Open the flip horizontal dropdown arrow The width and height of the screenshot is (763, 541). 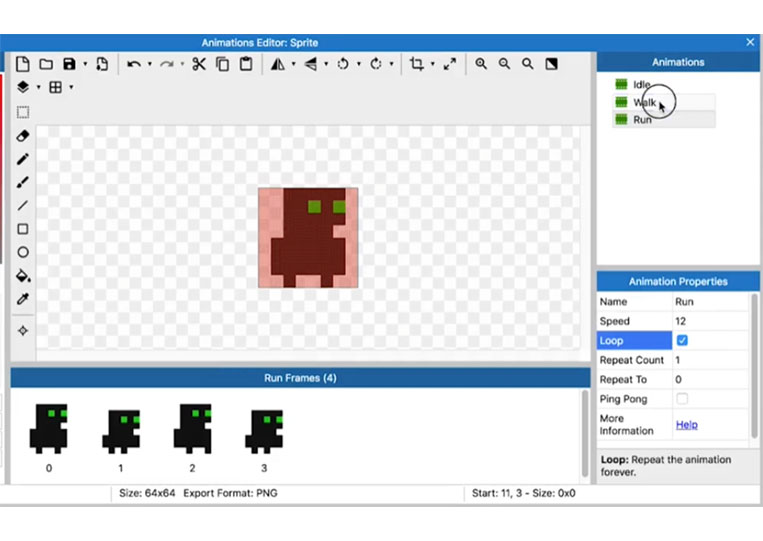293,64
